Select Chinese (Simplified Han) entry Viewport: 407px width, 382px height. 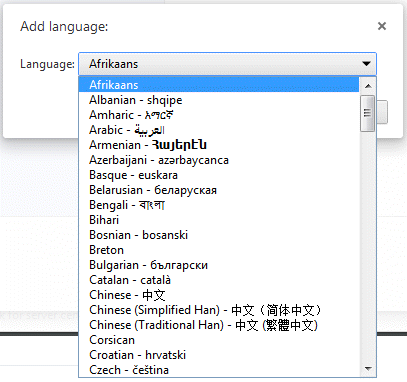pyautogui.click(x=219, y=310)
